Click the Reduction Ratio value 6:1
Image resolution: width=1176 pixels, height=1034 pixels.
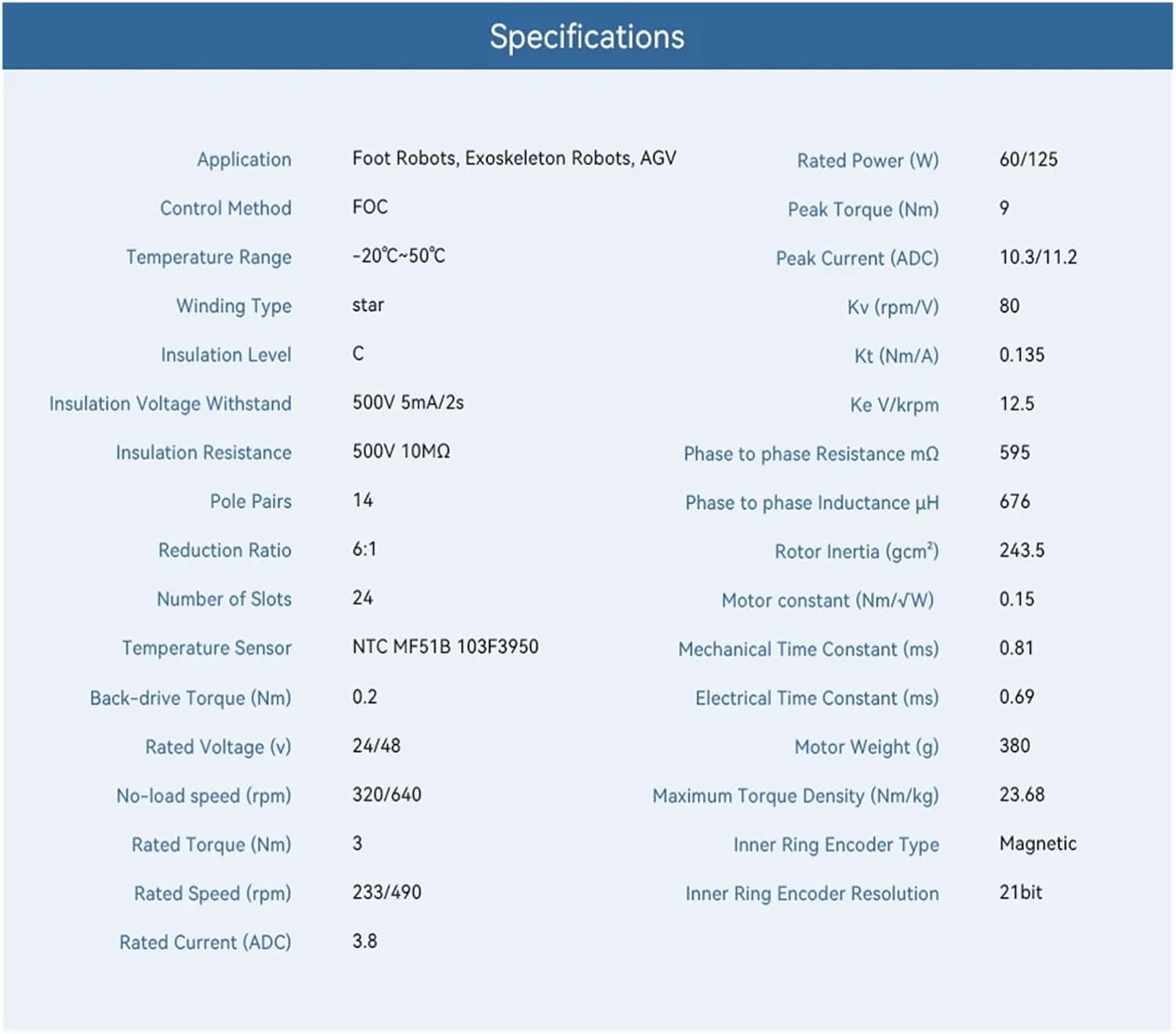(365, 550)
